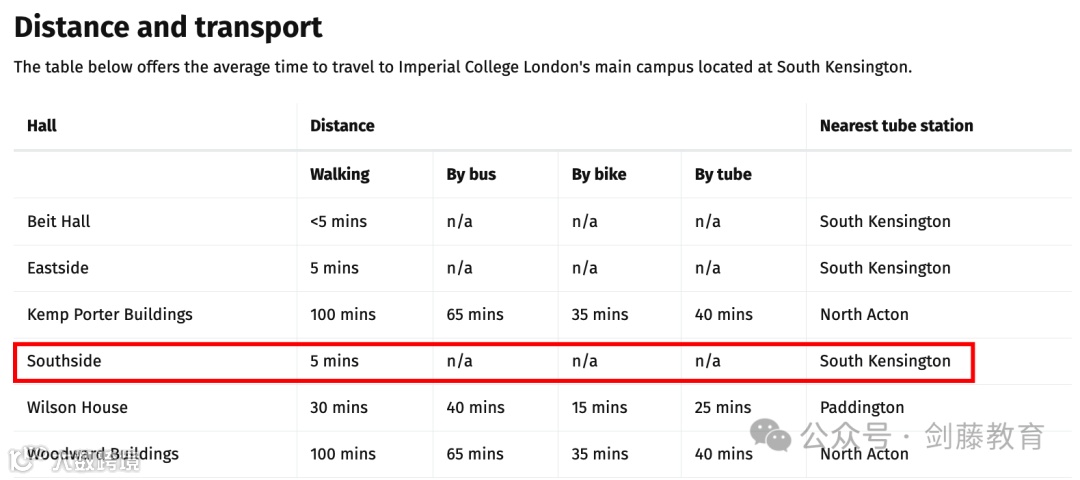Click the 剑藤教育 watermark text
This screenshot has width=1080, height=480.
984,437
